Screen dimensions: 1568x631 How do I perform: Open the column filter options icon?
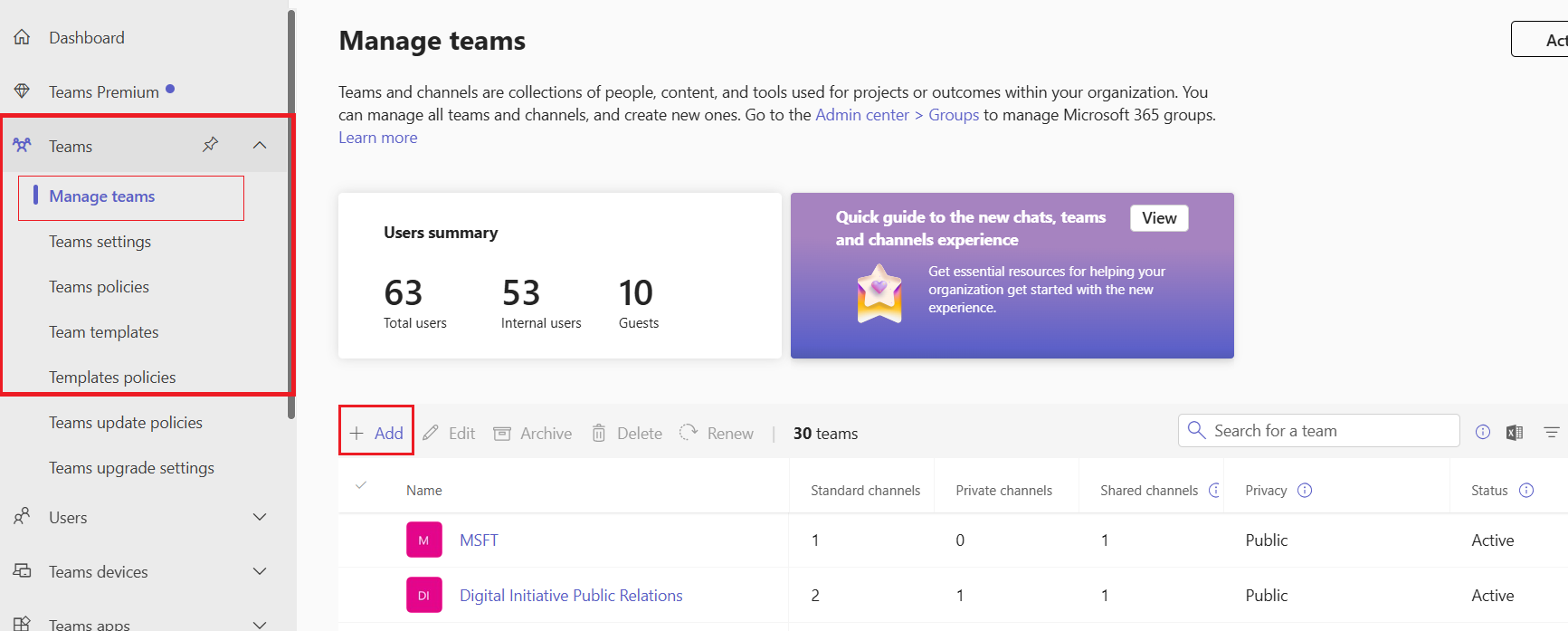pyautogui.click(x=1551, y=433)
